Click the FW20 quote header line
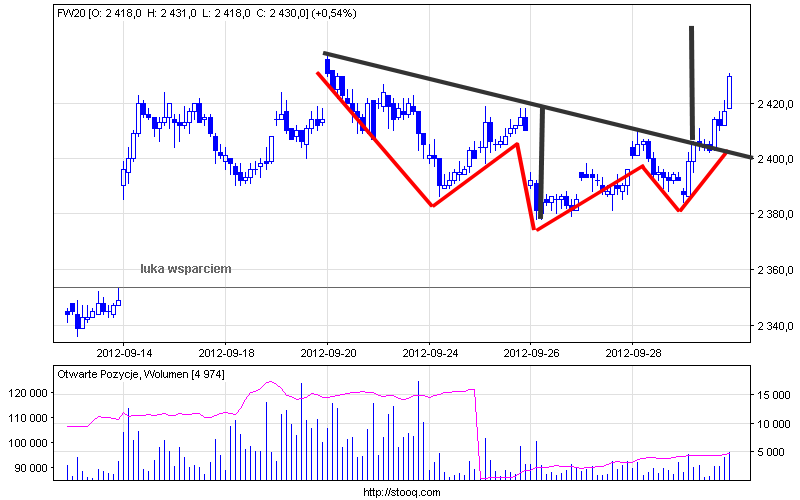800x500 pixels. click(207, 14)
